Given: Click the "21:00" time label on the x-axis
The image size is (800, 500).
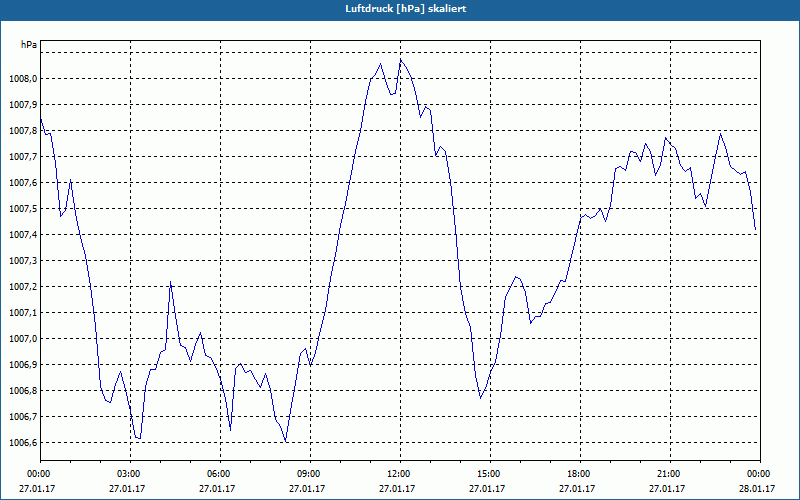Looking at the screenshot, I should coord(670,474).
